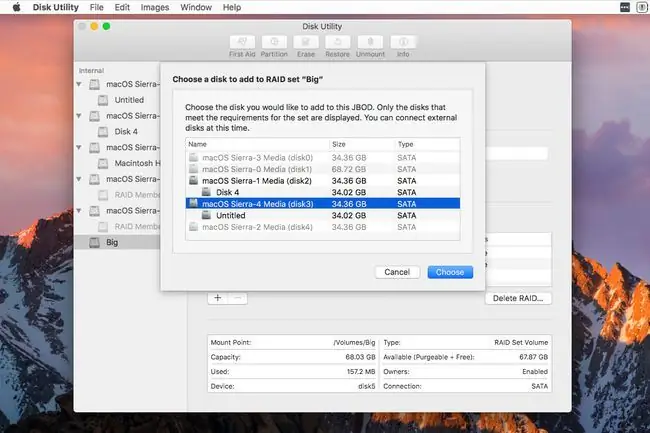Click the Restore toolbar icon
This screenshot has width=650, height=433.
337,42
